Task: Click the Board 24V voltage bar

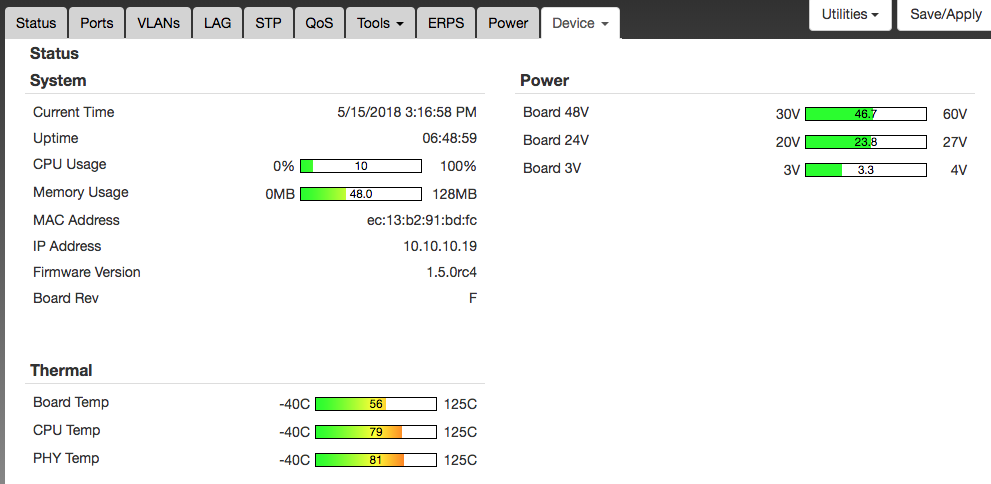Action: [x=866, y=142]
